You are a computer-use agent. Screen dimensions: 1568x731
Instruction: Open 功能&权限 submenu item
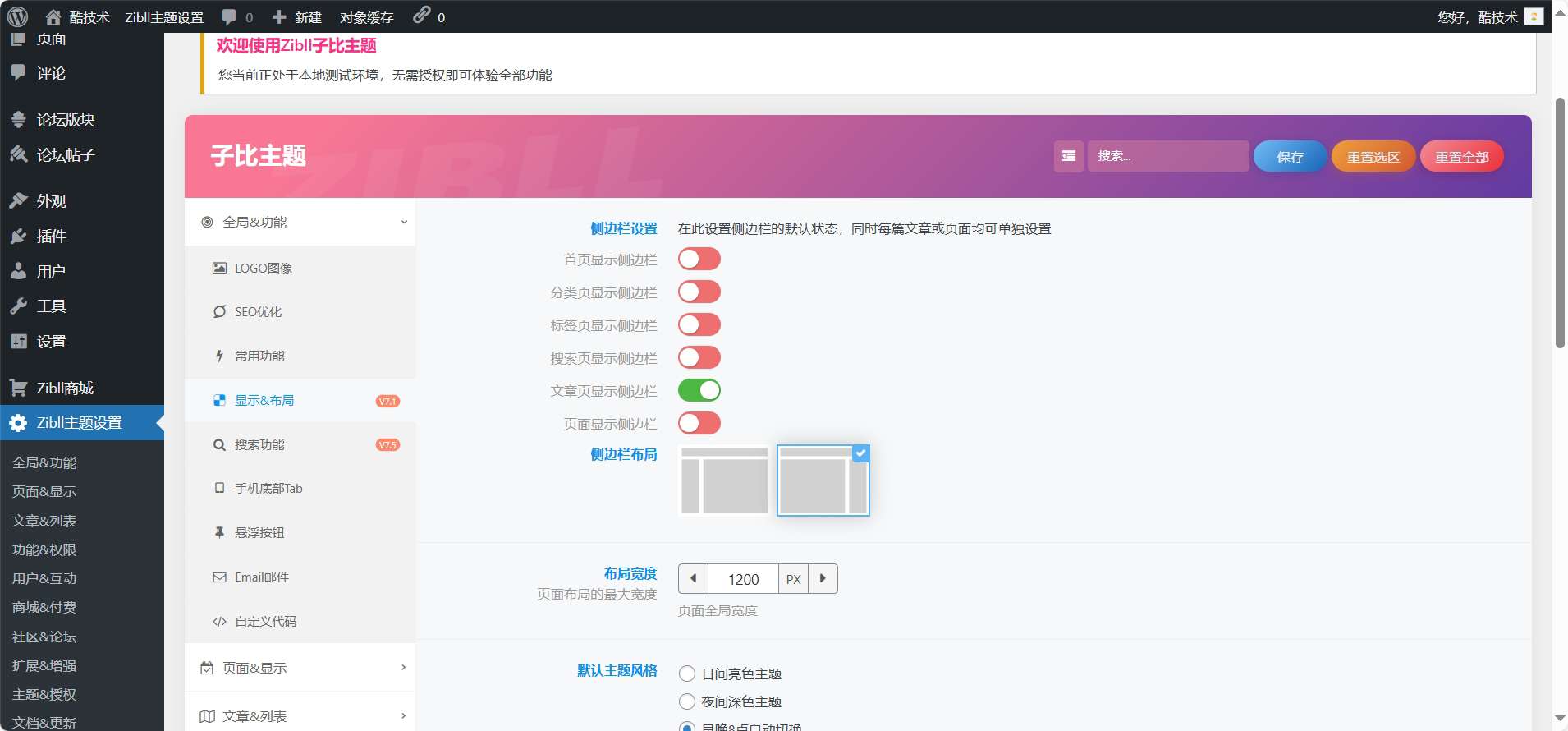(44, 550)
